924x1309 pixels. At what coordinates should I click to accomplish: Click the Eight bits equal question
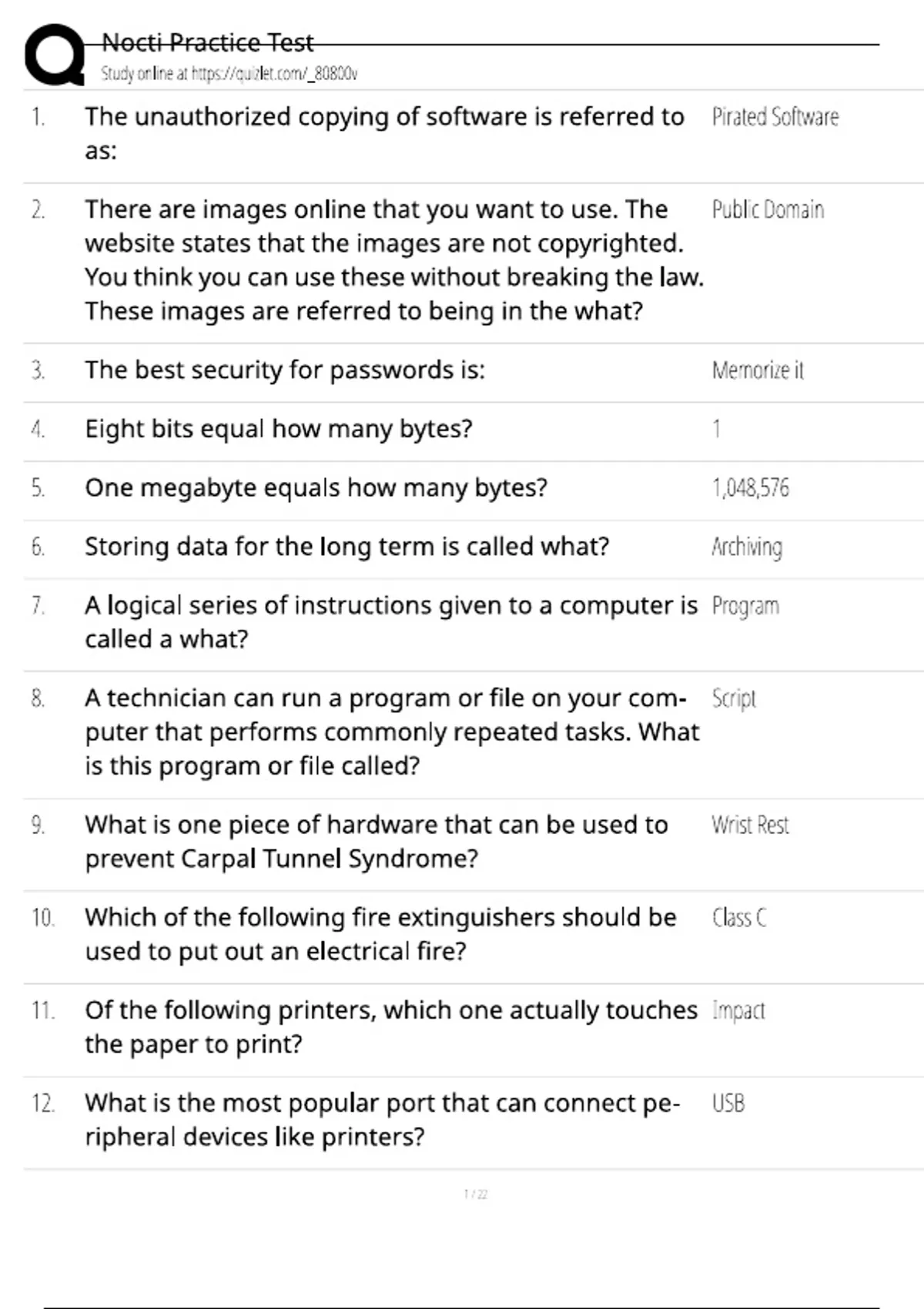tap(279, 429)
